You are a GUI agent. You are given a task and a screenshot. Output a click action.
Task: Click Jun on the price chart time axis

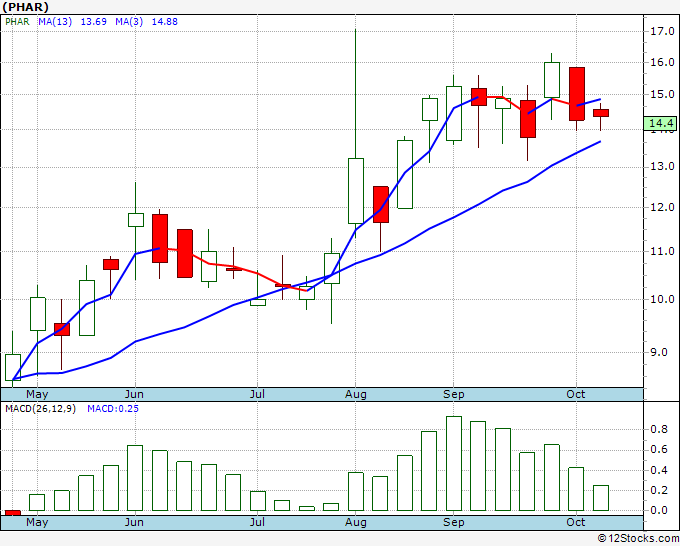[x=134, y=395]
